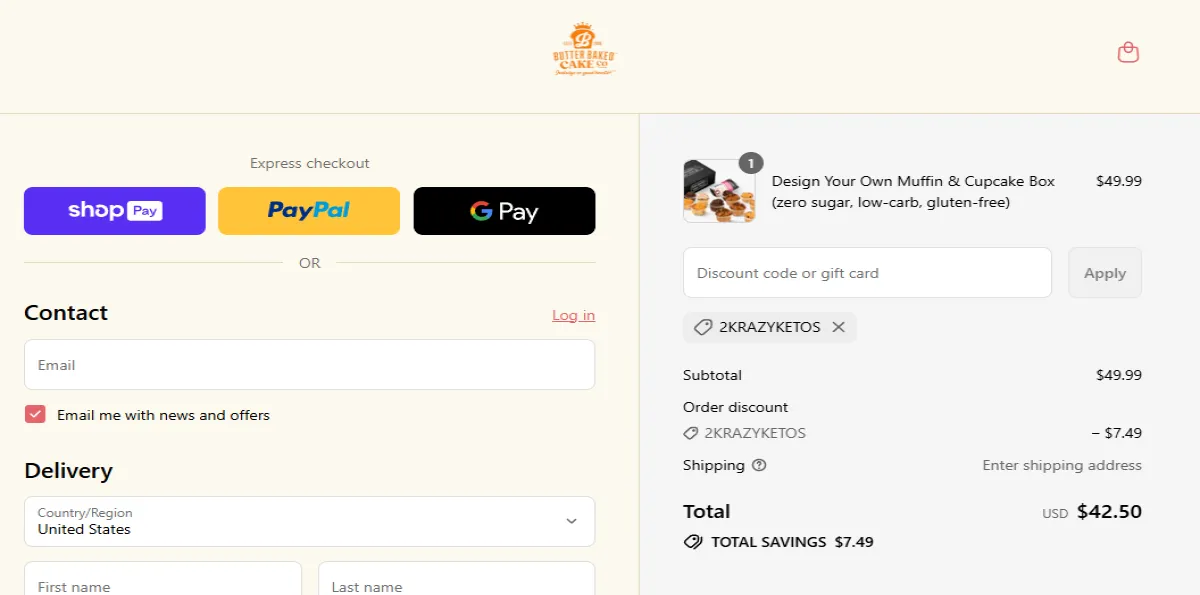
Task: Click the tag icon on the order discount line
Action: pos(690,433)
